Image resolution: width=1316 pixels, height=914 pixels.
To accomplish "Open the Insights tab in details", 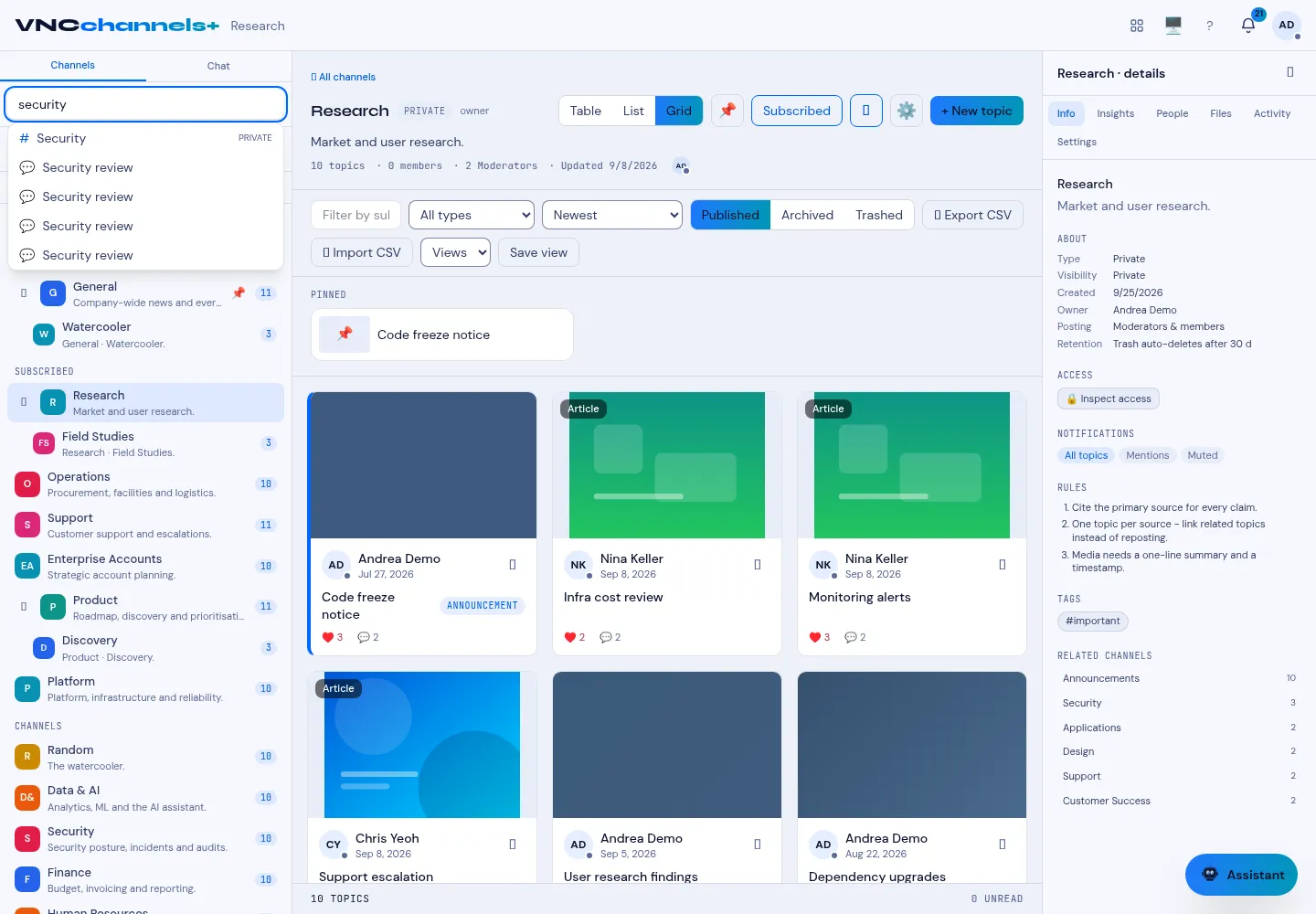I will point(1115,113).
